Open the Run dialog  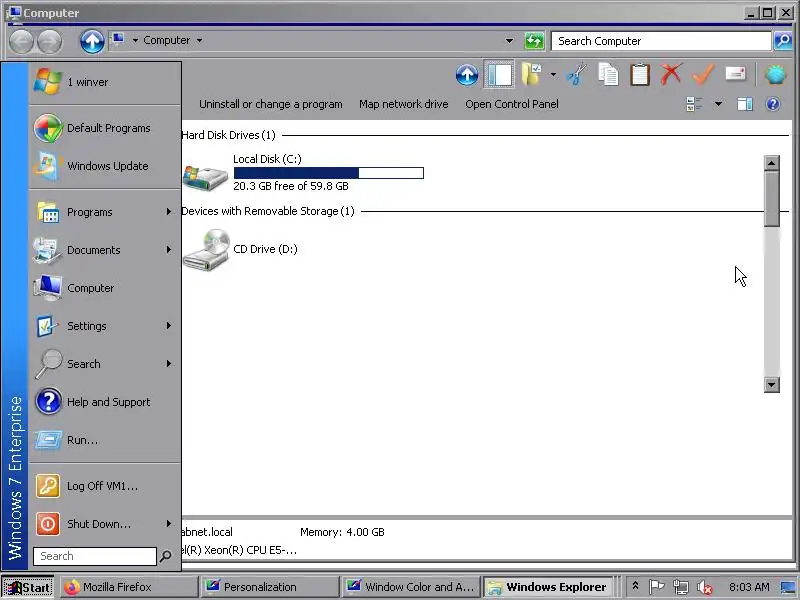point(105,440)
